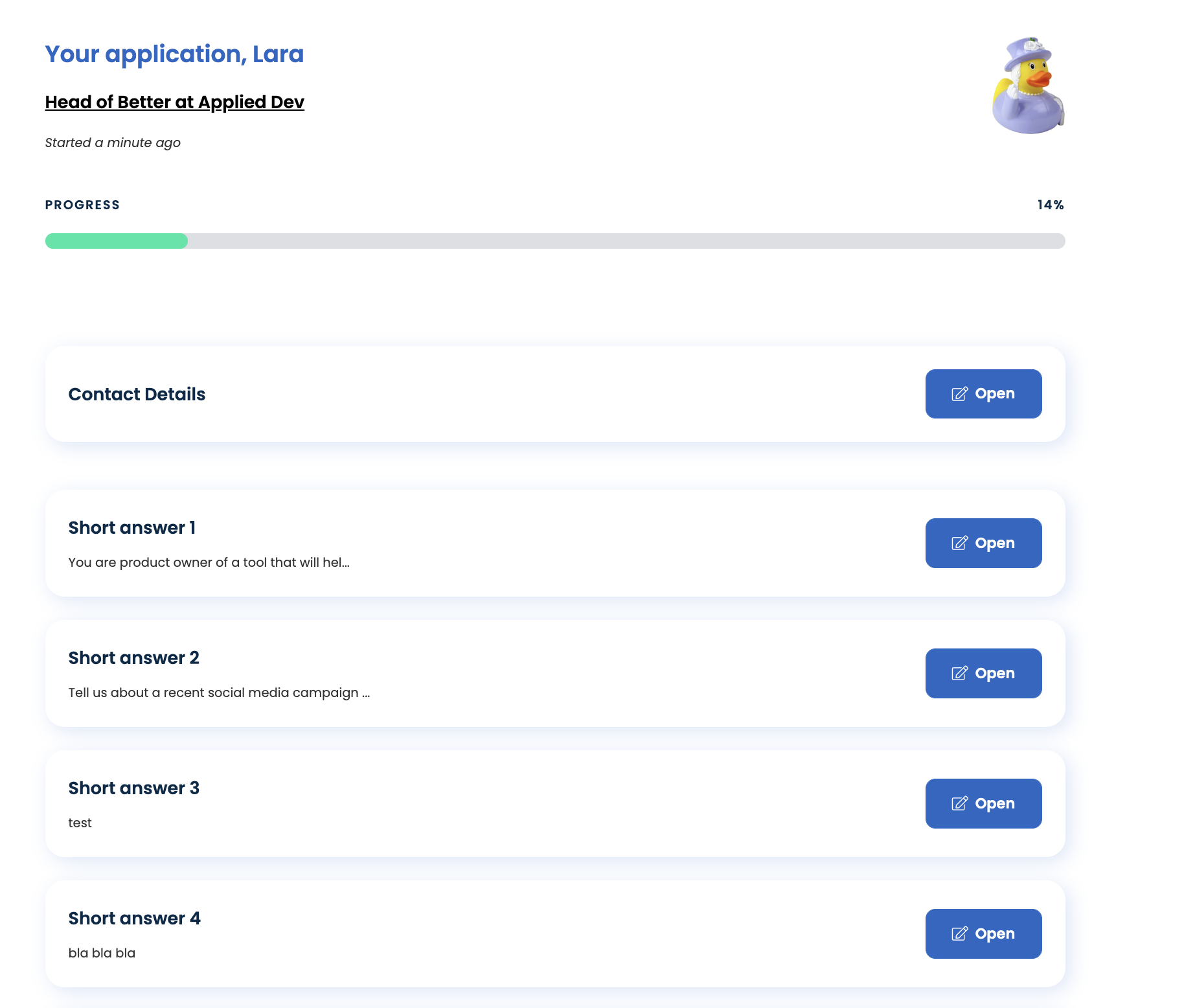The image size is (1184, 1008).
Task: Select the Short answer 1 heading
Action: pos(132,527)
